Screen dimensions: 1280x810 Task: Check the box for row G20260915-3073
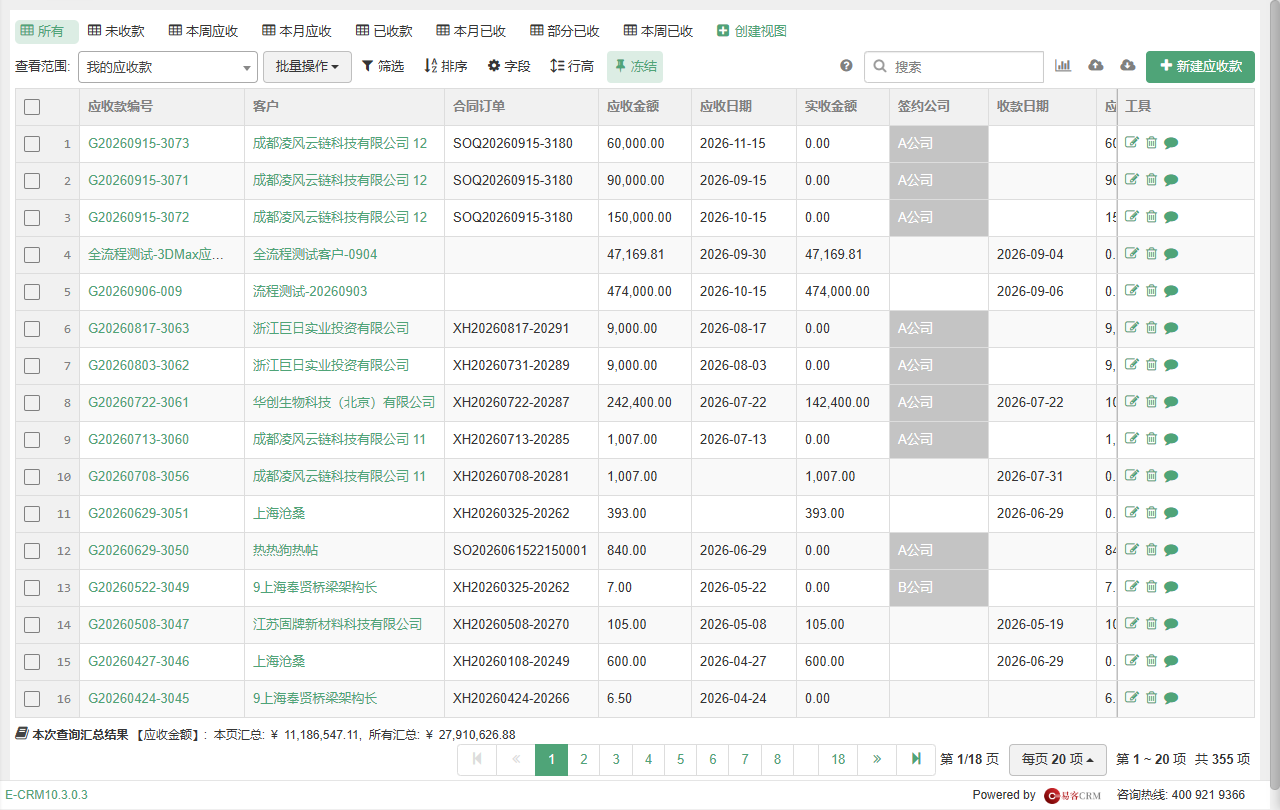point(32,144)
